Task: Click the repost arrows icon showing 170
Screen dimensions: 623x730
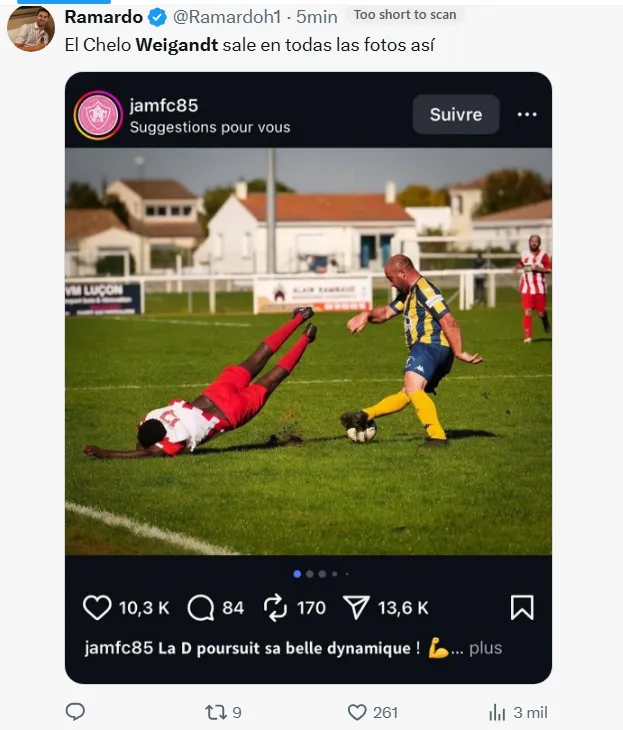Action: pos(275,608)
